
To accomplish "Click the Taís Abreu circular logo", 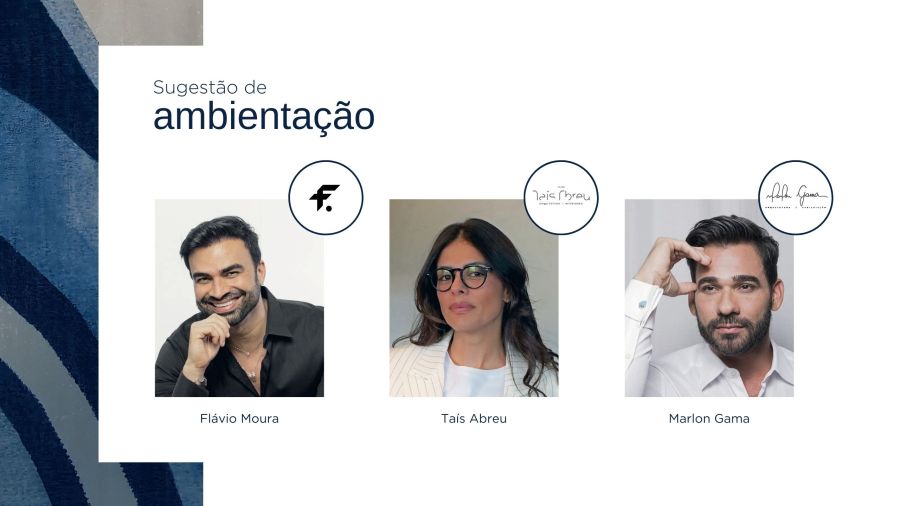I will (x=561, y=197).
